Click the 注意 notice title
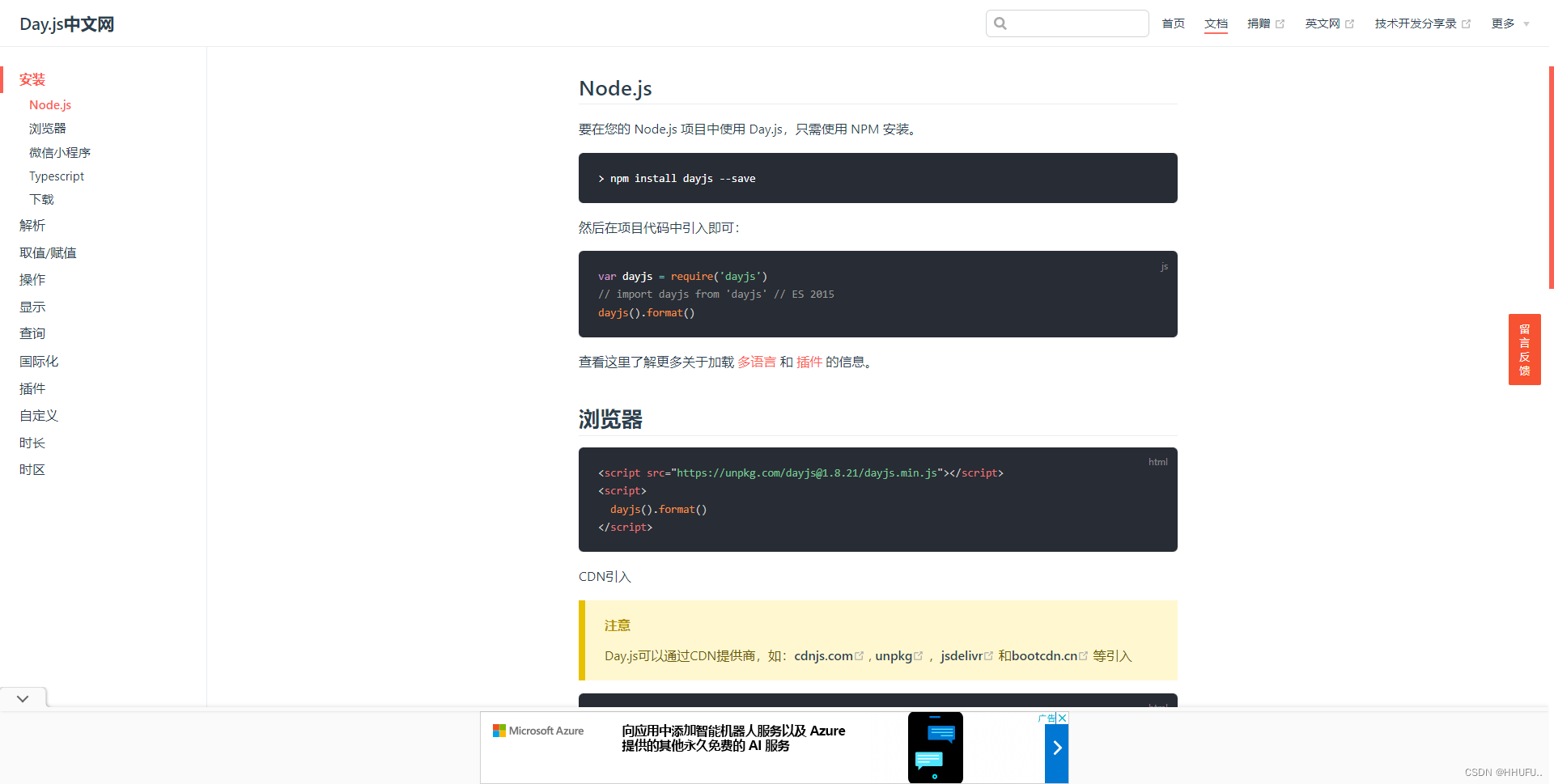 (617, 625)
